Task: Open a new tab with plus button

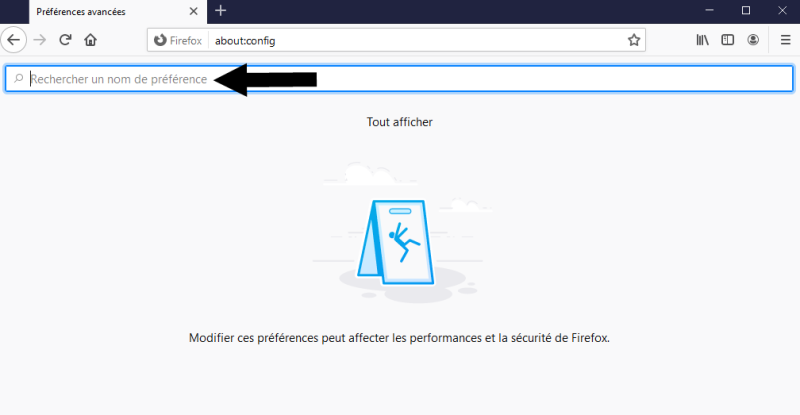Action: click(220, 11)
